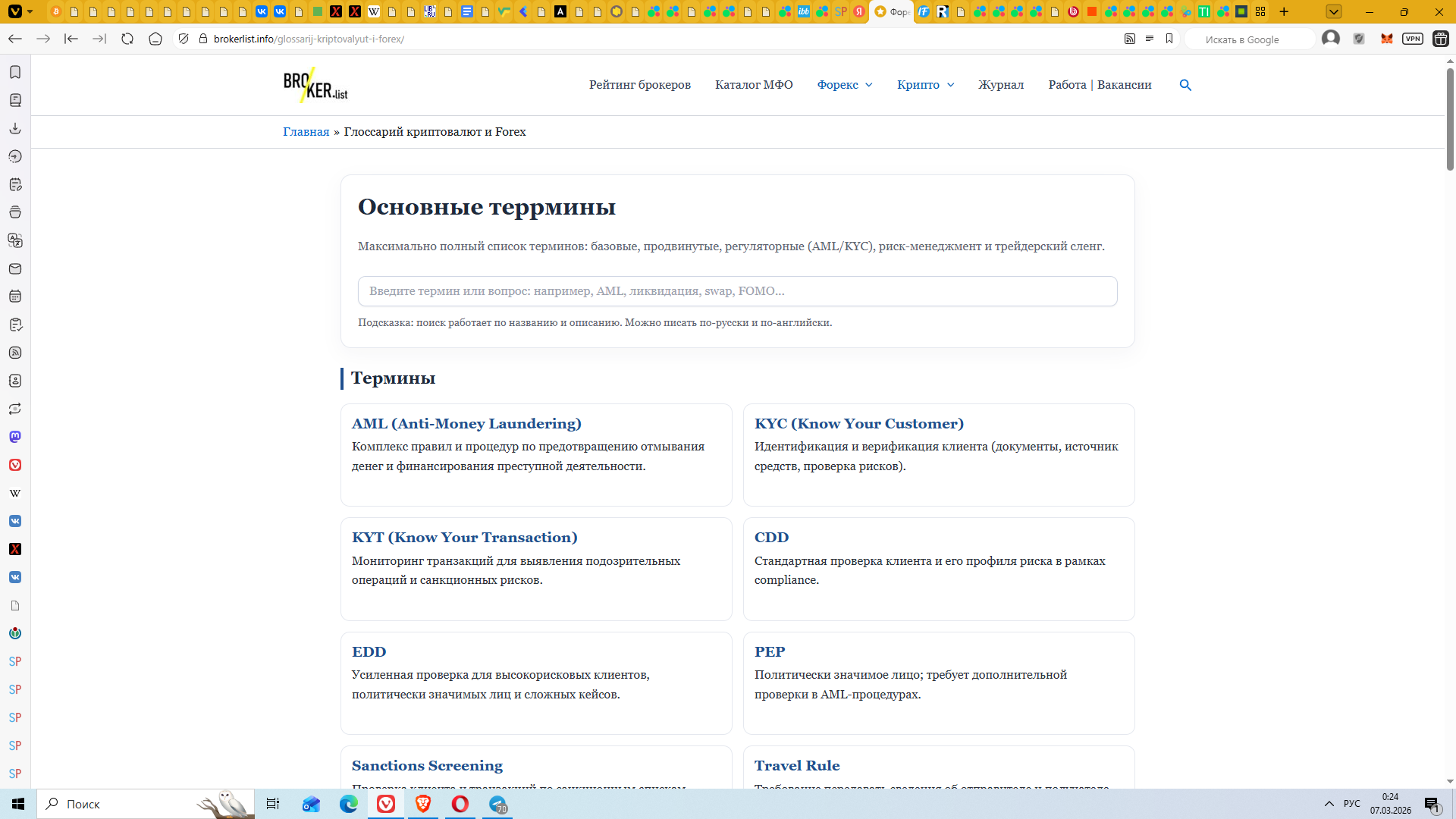Image resolution: width=1456 pixels, height=819 pixels.
Task: Open the Mail panel in sidebar
Action: tap(15, 268)
